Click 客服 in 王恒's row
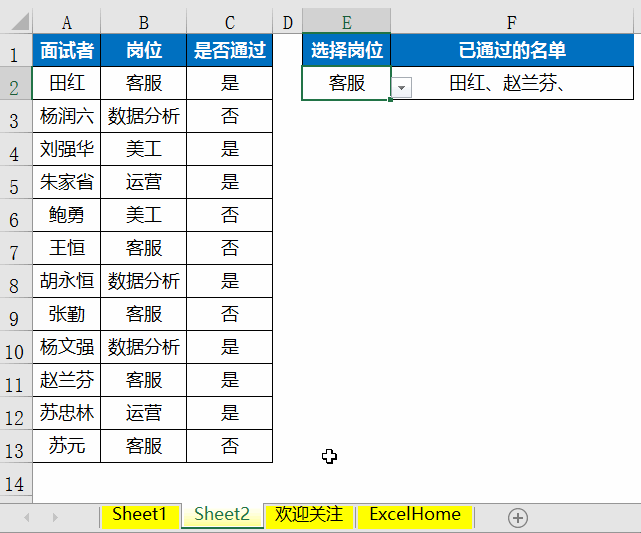 pyautogui.click(x=143, y=248)
